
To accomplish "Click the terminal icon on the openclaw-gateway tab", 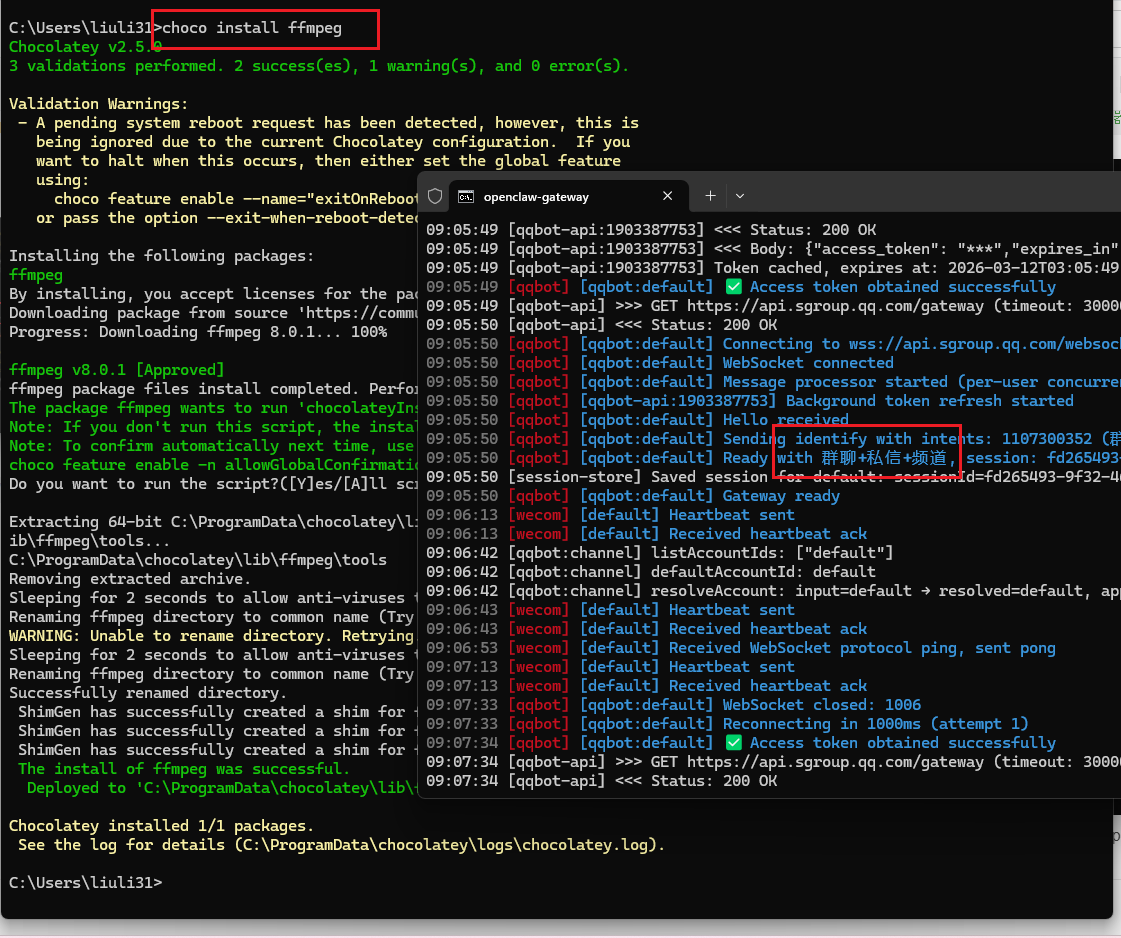I will pyautogui.click(x=466, y=197).
